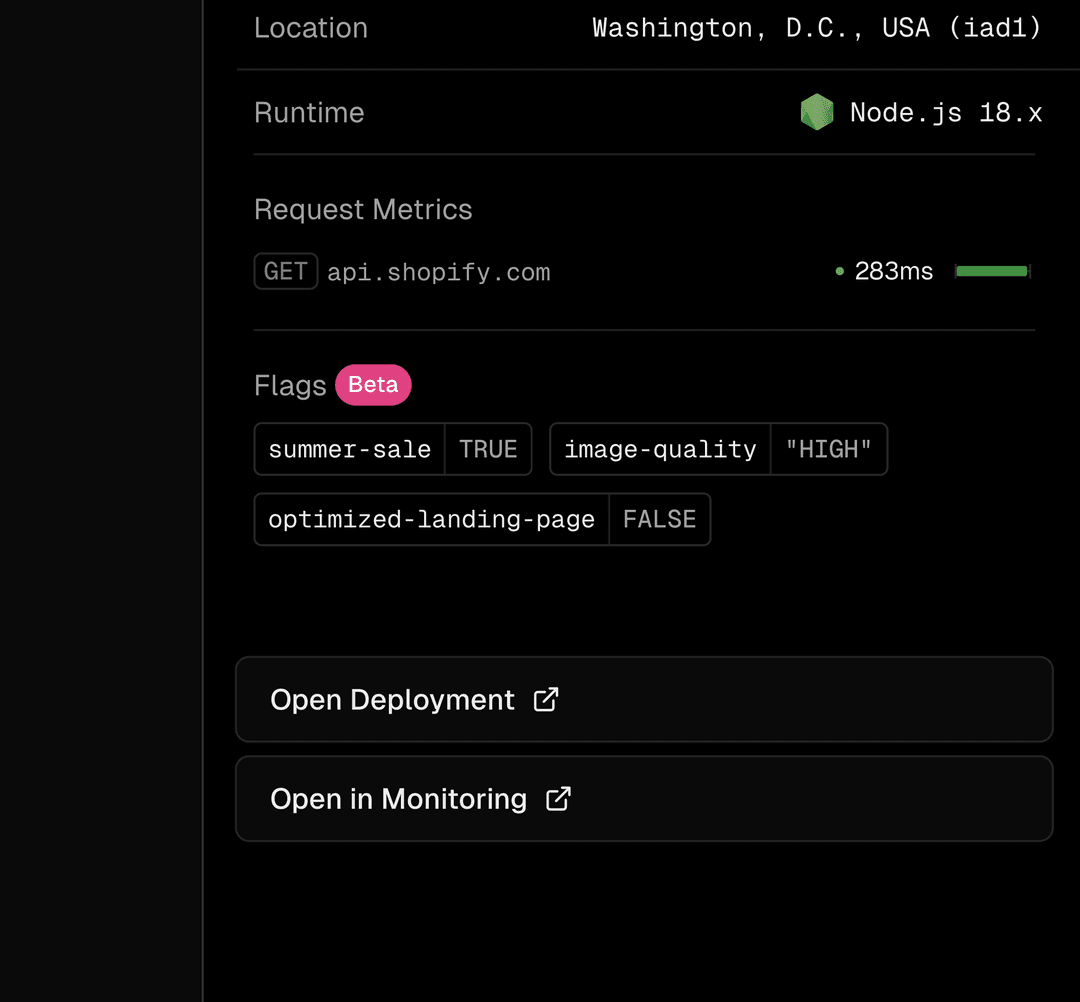This screenshot has height=1002, width=1080.
Task: Click the green status dot beside 283ms
Action: 840,271
